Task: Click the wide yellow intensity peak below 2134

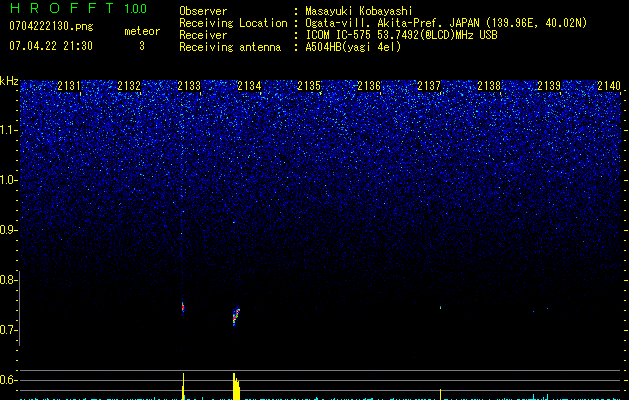Action: pos(236,386)
